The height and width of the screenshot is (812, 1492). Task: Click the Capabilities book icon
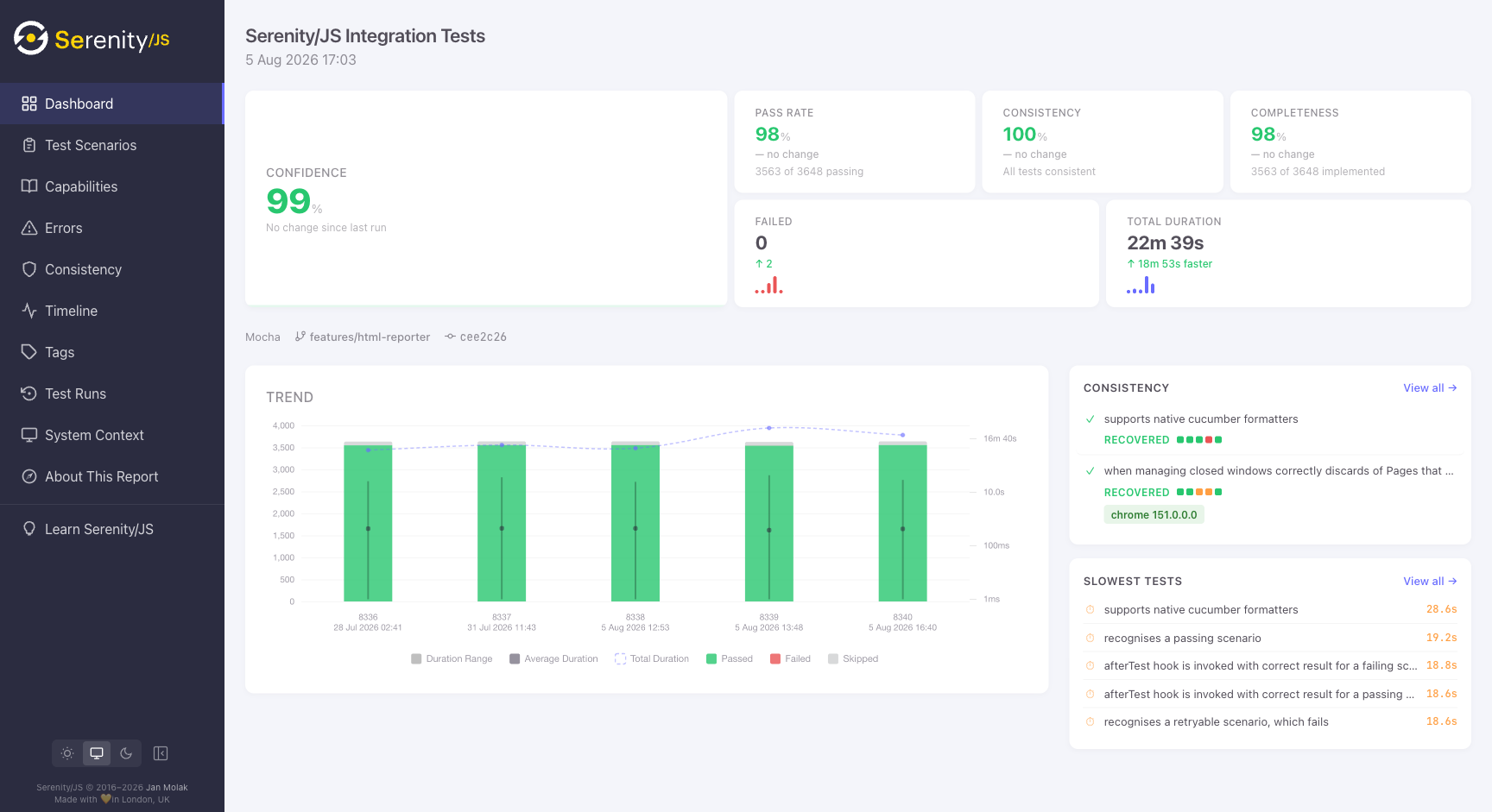tap(29, 186)
